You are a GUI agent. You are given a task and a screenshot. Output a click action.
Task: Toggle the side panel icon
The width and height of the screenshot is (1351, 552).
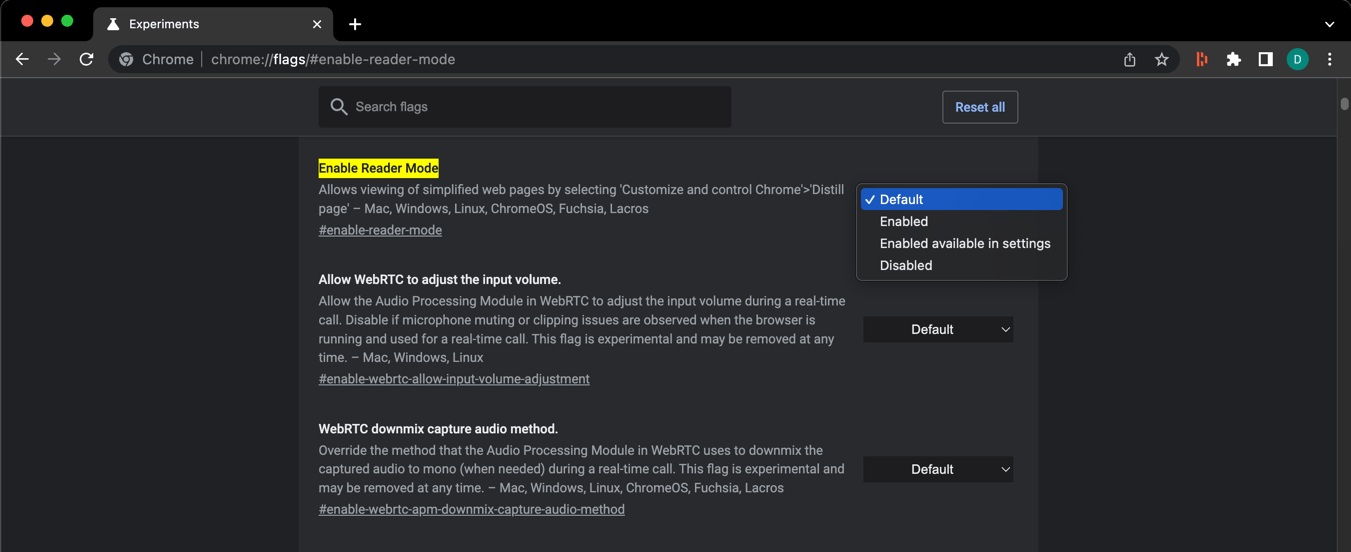click(x=1265, y=59)
